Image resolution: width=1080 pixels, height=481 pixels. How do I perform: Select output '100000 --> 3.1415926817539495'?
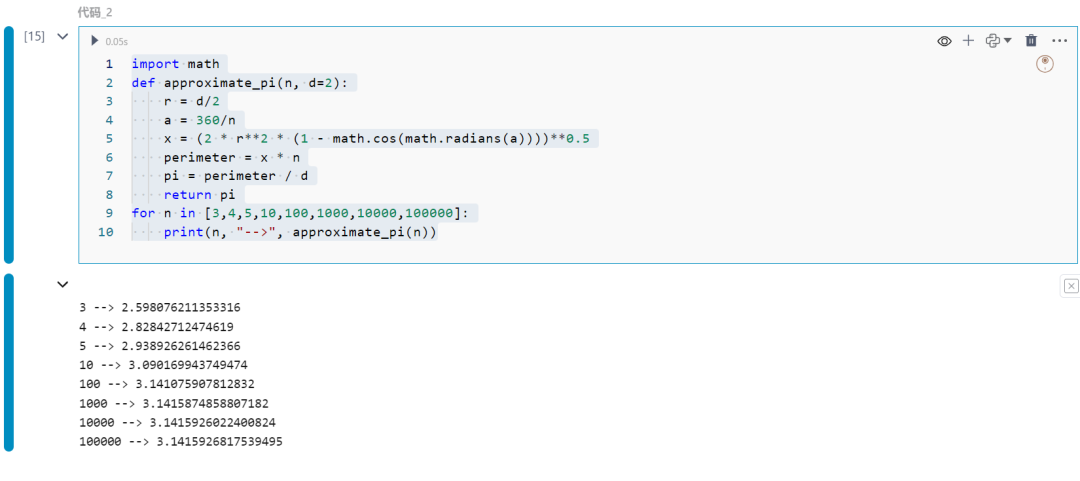pyautogui.click(x=181, y=442)
